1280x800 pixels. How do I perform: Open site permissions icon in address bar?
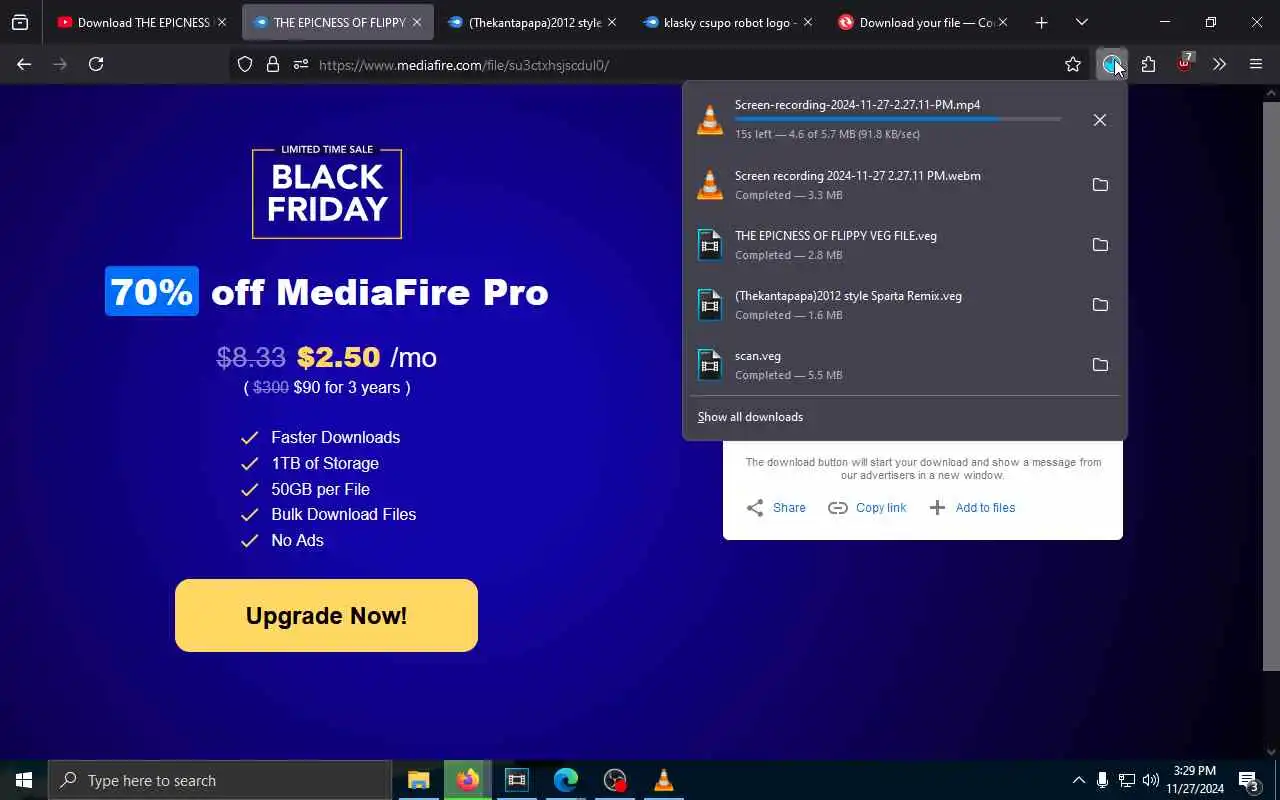click(x=301, y=65)
